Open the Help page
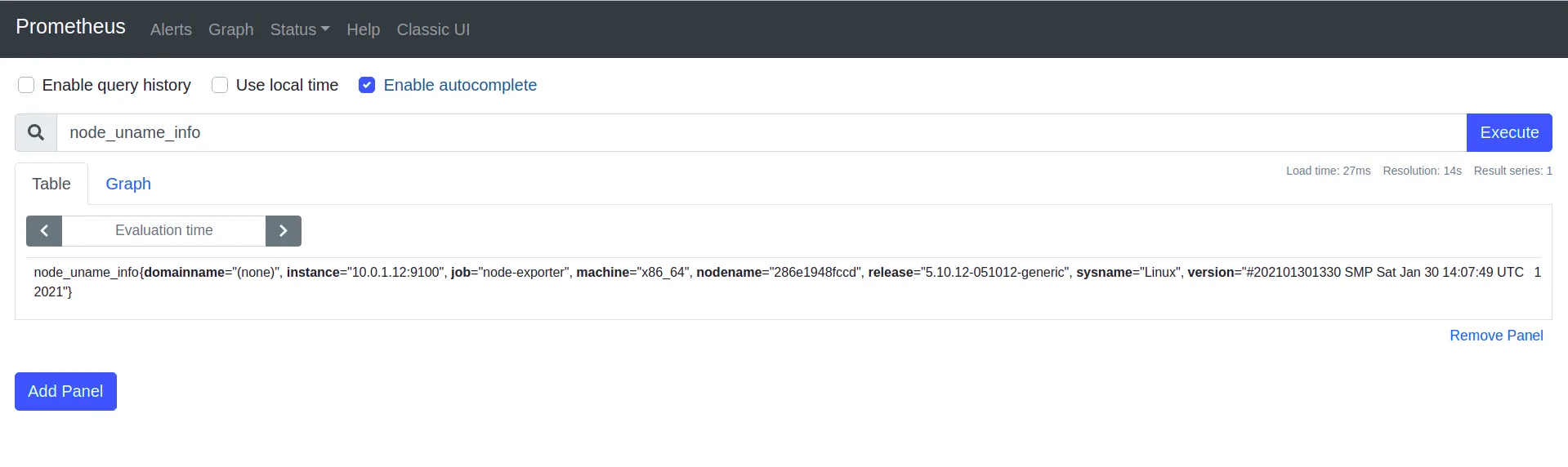Image resolution: width=1568 pixels, height=467 pixels. [364, 29]
